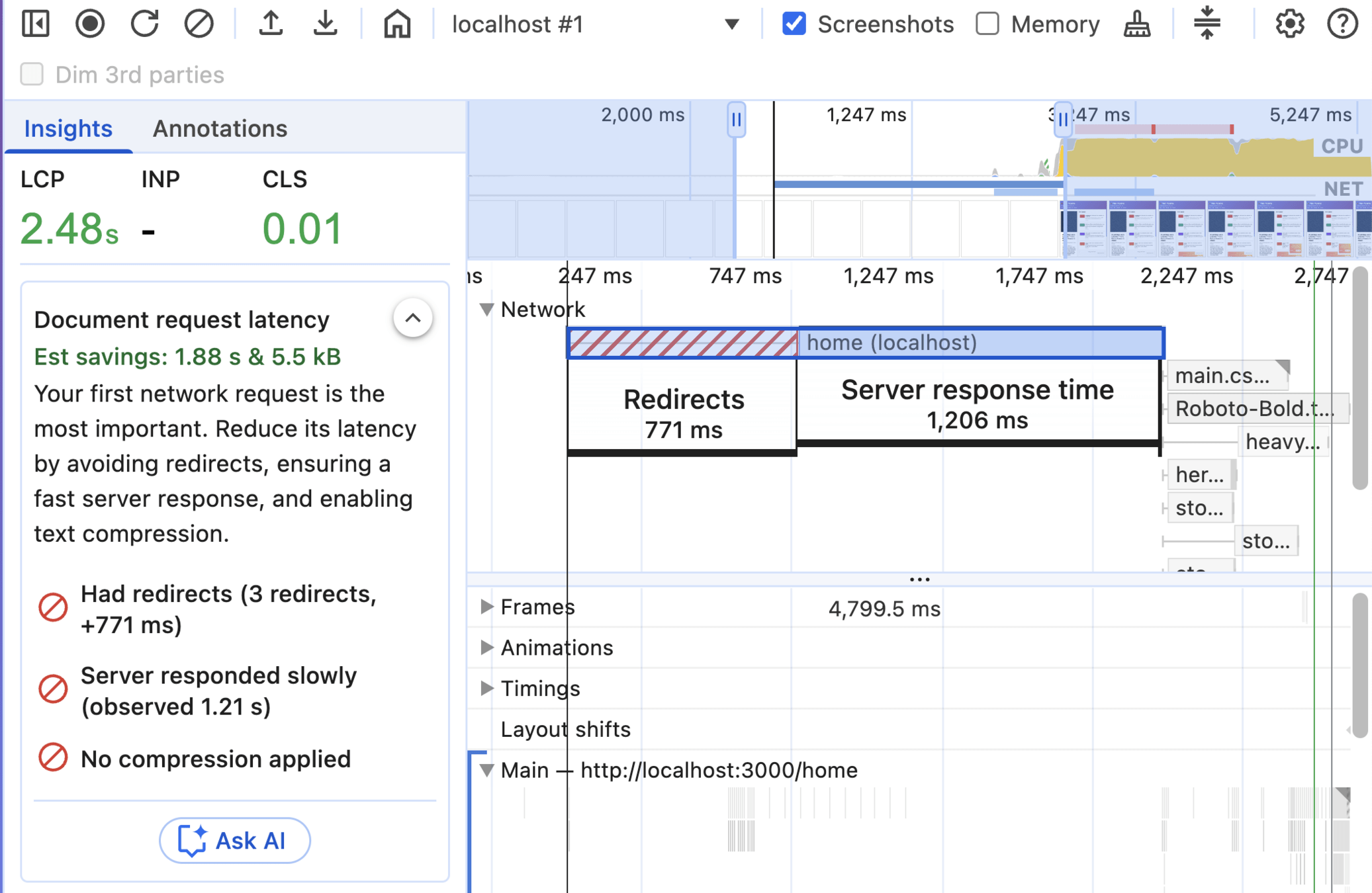Enable the Memory checkbox

click(x=987, y=24)
